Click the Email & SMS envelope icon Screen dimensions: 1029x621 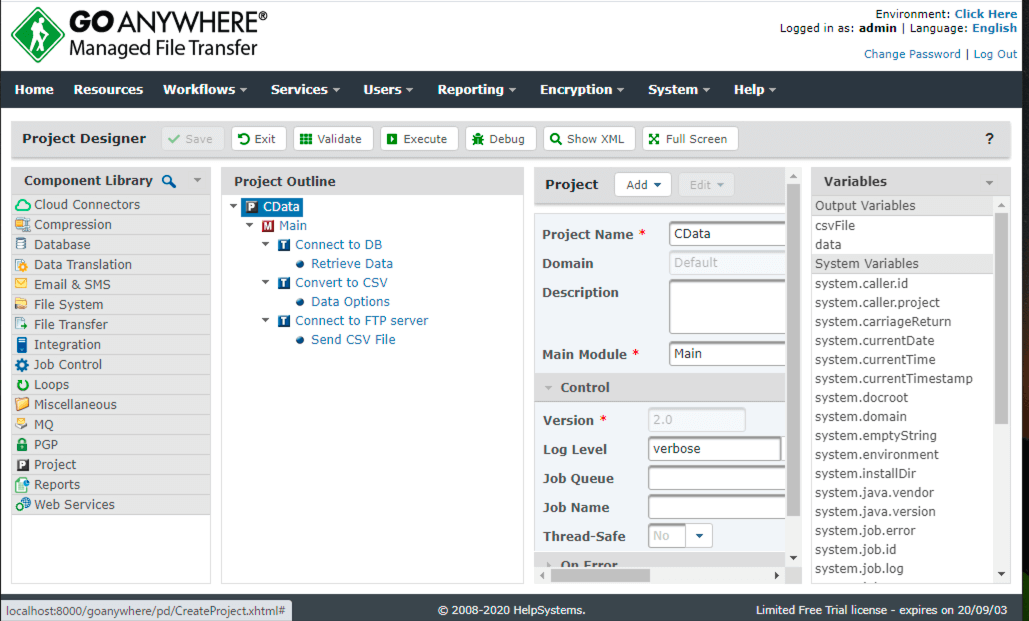pos(22,284)
